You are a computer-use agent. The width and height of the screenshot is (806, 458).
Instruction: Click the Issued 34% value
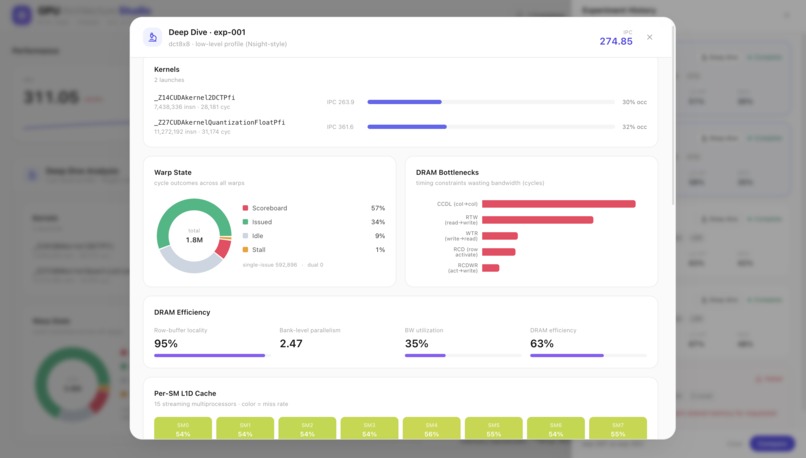(378, 222)
